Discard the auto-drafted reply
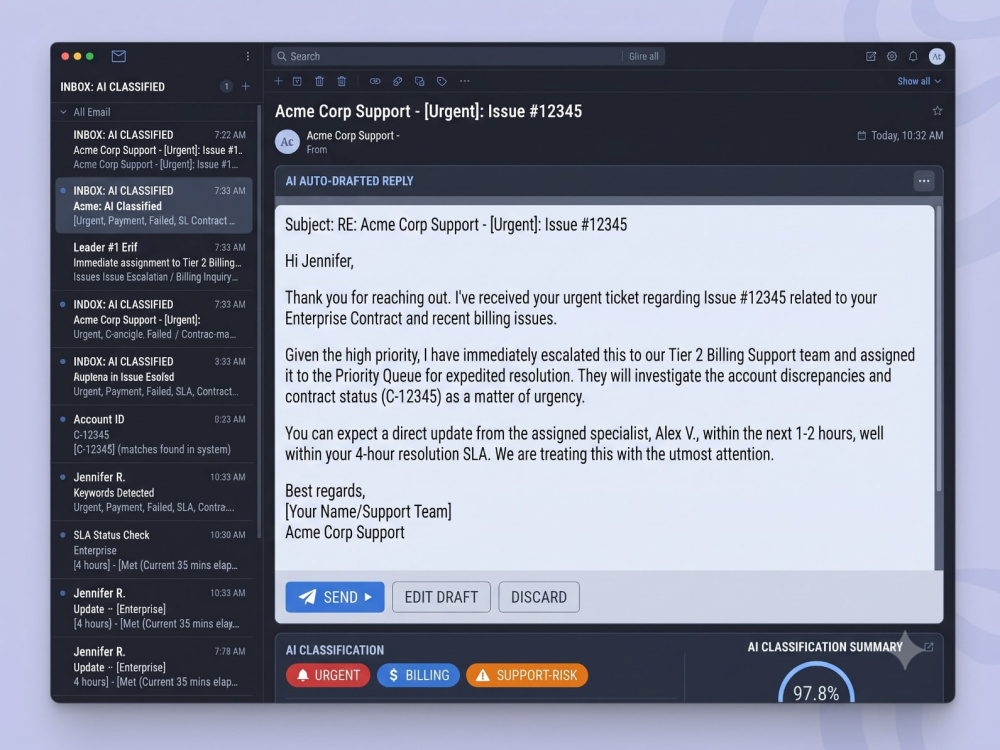Viewport: 1000px width, 750px height. (539, 597)
